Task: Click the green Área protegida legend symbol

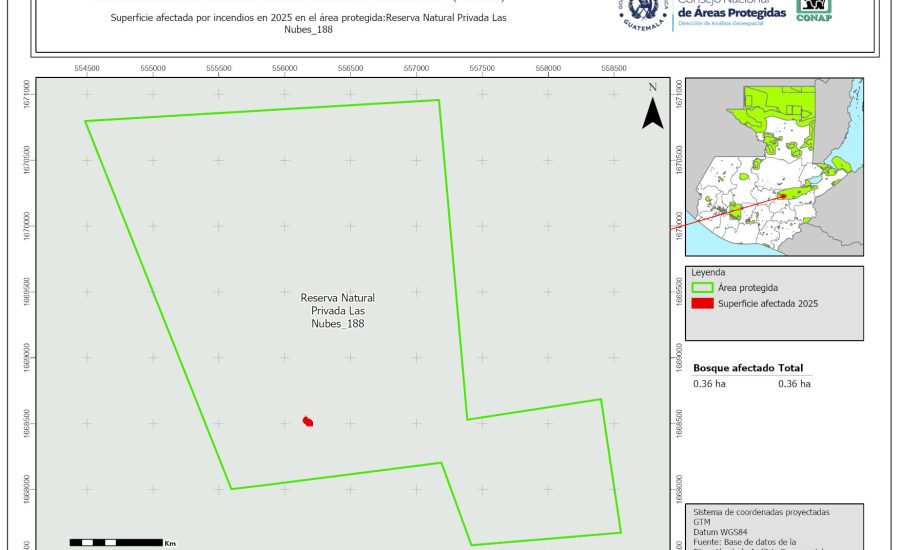Action: (x=701, y=287)
